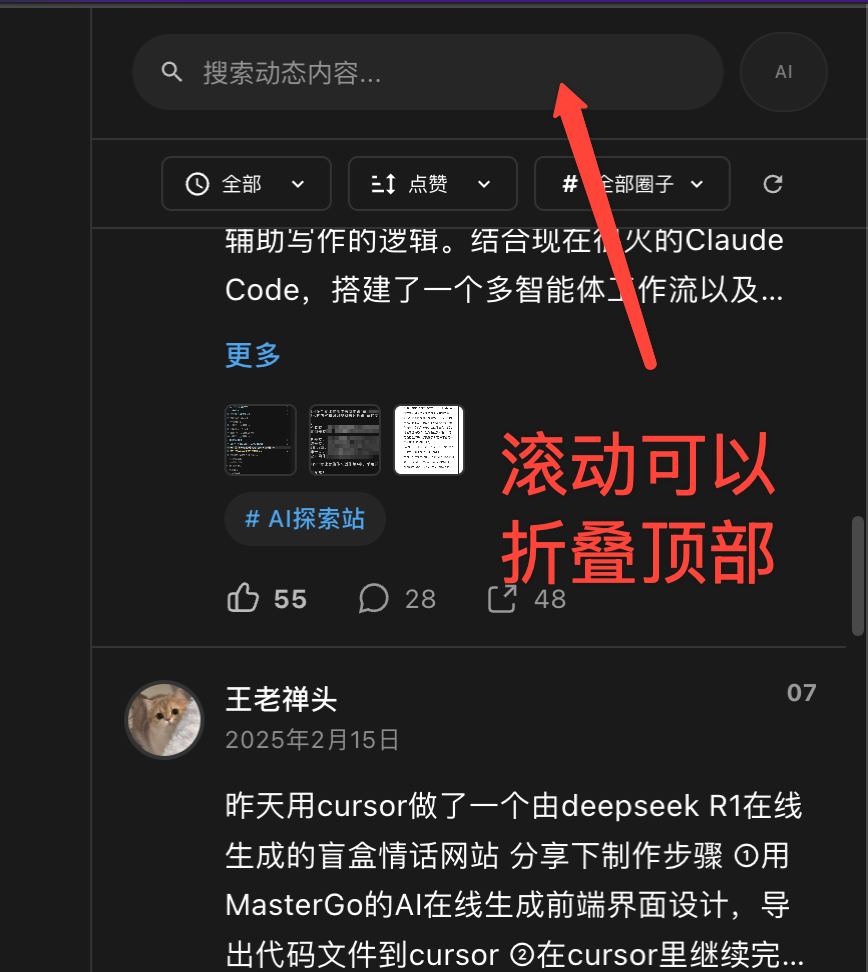Open the 王老禅头 username link
Screen dimensions: 868x972
[281, 700]
